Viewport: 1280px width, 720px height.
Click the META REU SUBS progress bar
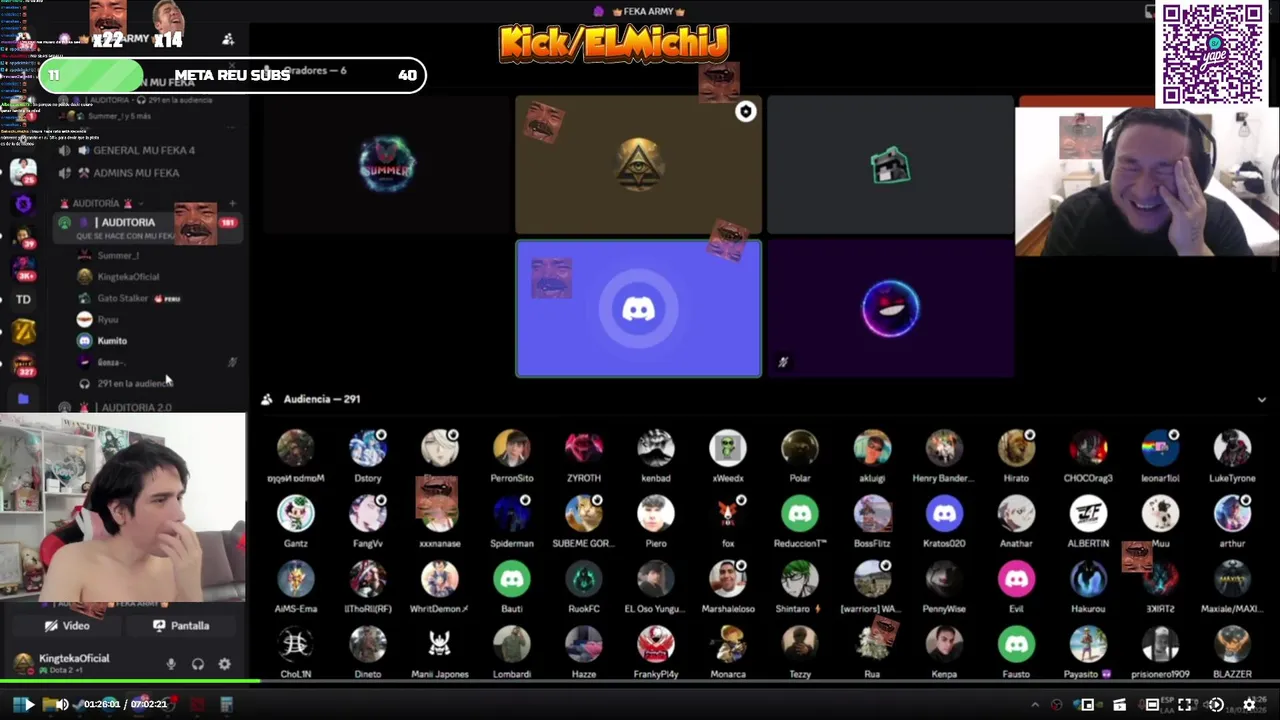[232, 75]
